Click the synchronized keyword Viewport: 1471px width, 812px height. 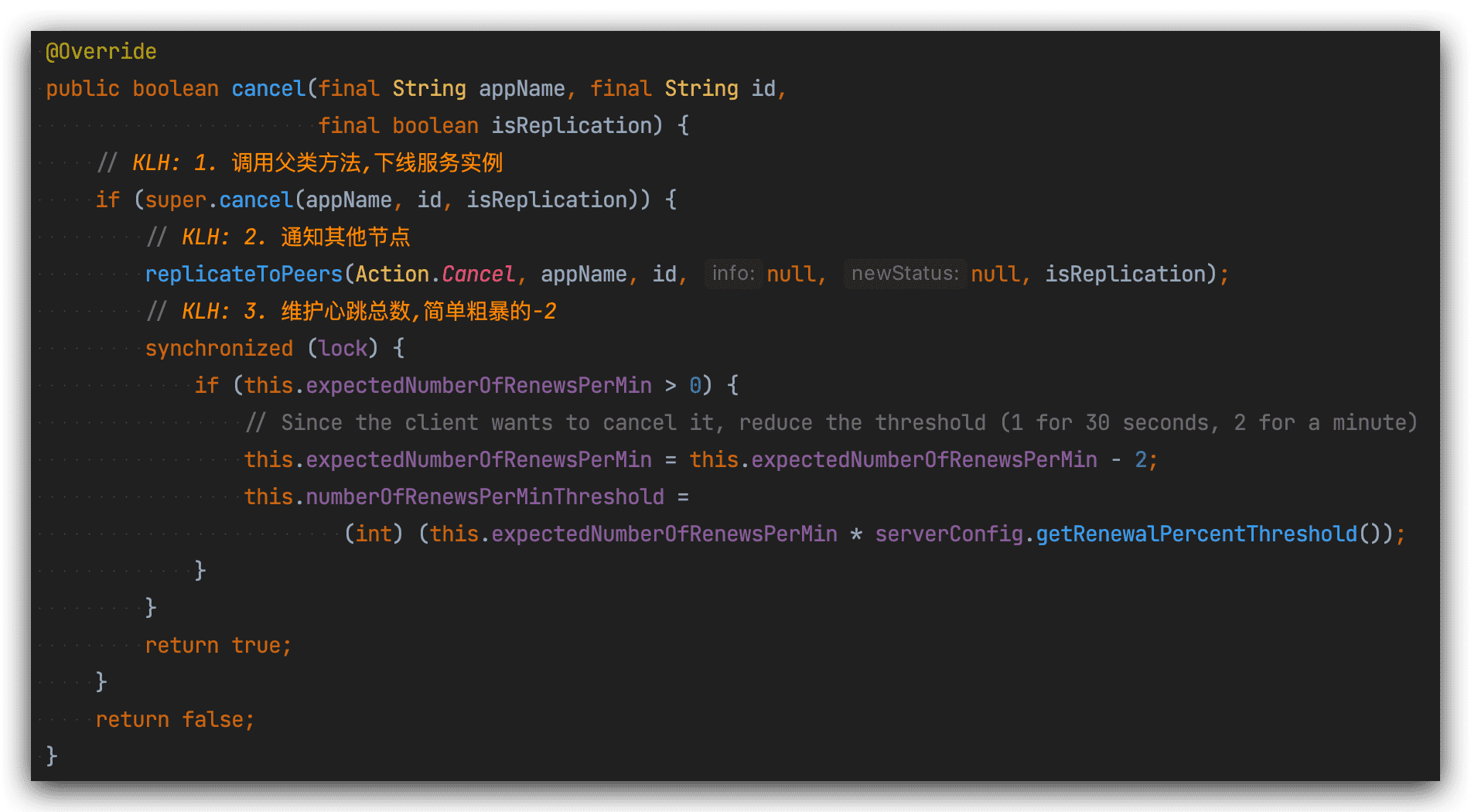click(219, 349)
